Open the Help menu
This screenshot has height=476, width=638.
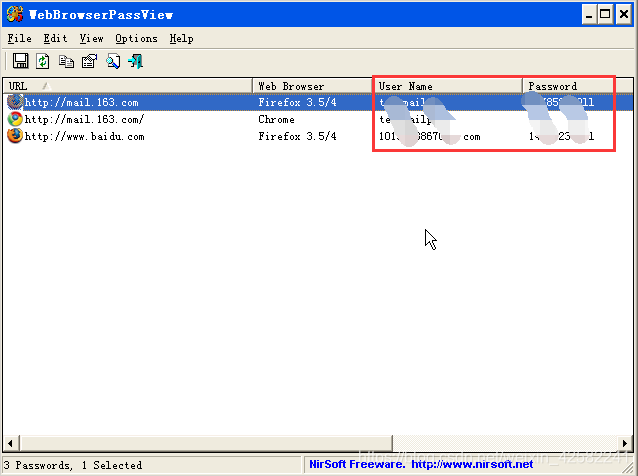[x=181, y=39]
